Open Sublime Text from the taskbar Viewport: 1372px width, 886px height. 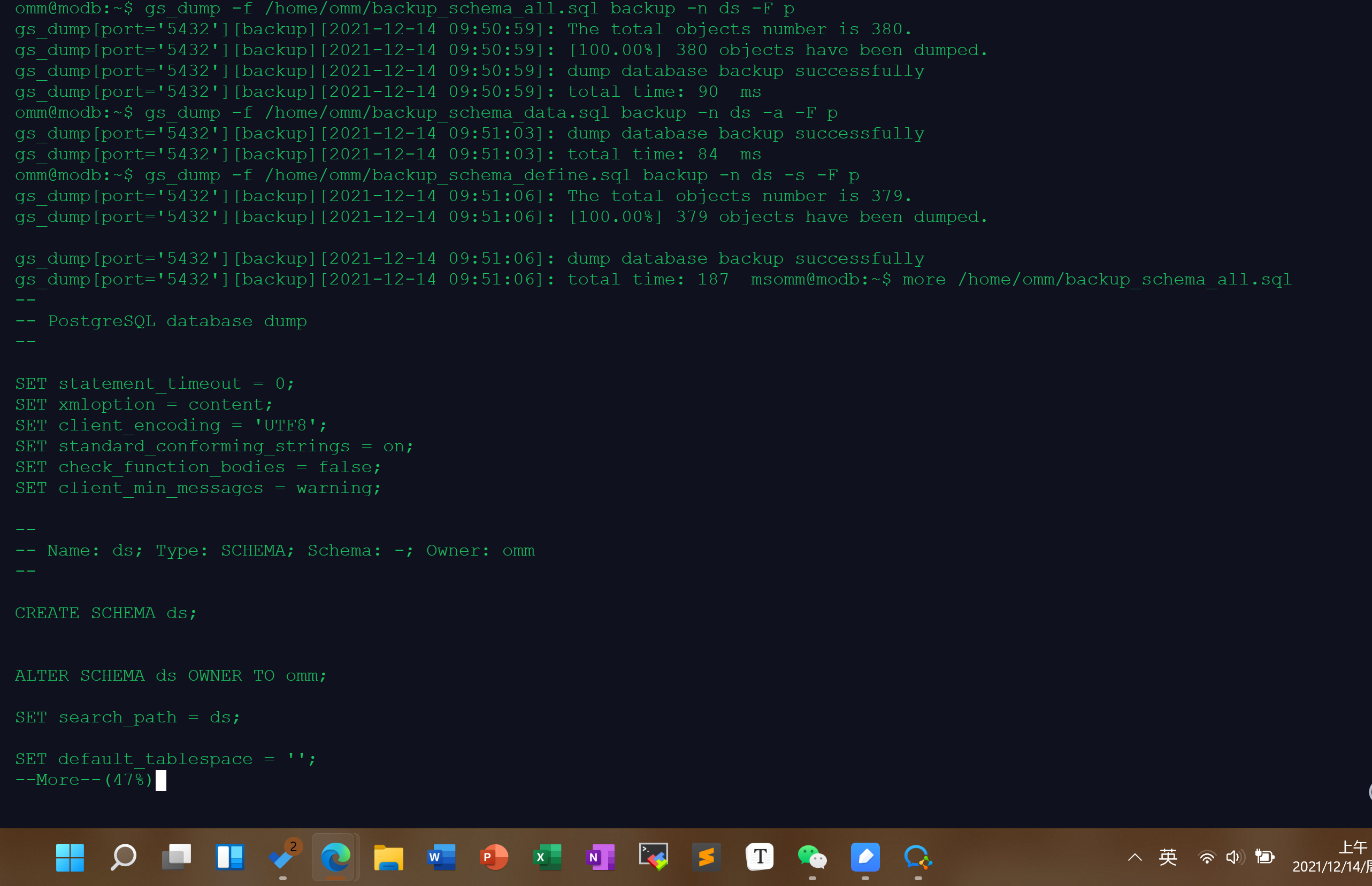click(706, 857)
